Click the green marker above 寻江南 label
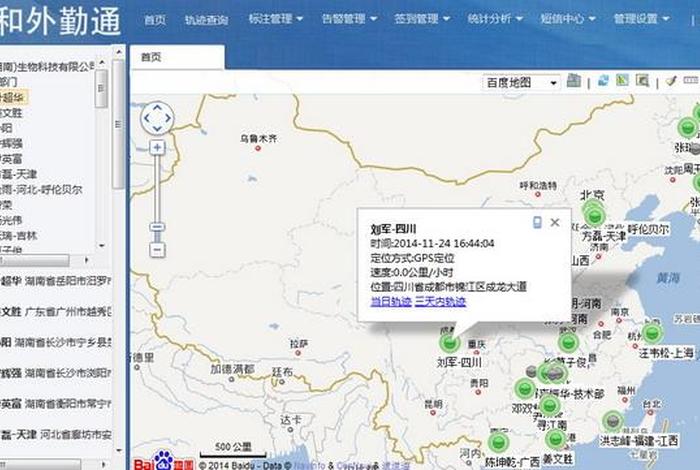This screenshot has width=700, height=470. coord(550,405)
